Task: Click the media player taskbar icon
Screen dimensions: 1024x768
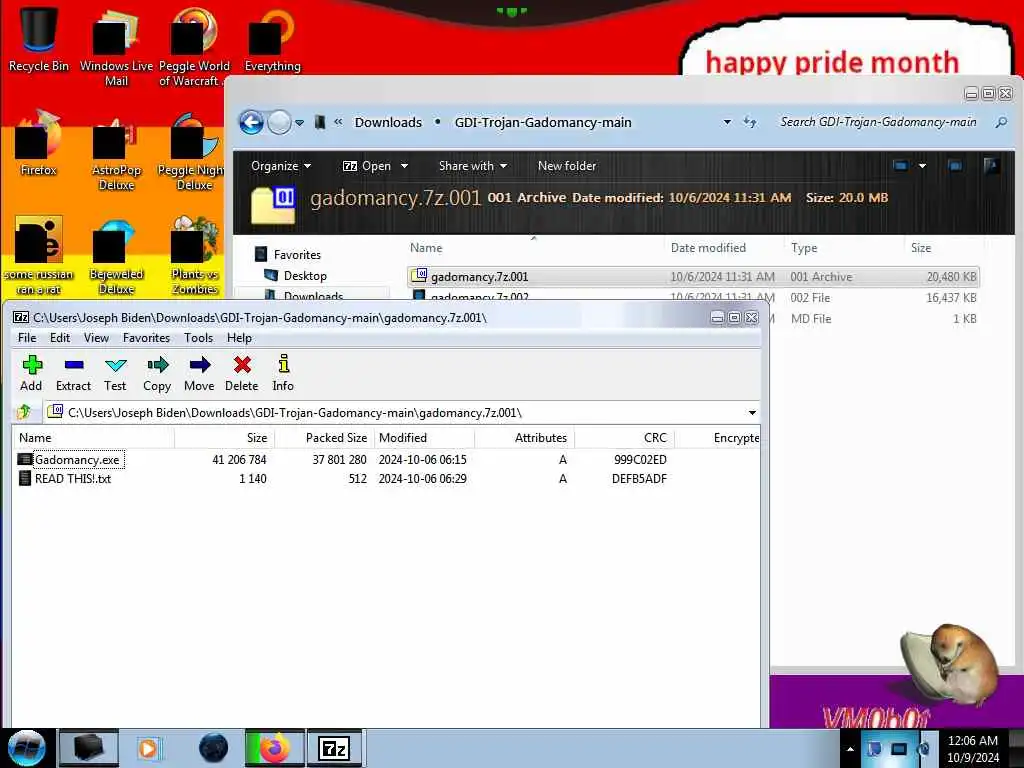Action: click(x=148, y=748)
